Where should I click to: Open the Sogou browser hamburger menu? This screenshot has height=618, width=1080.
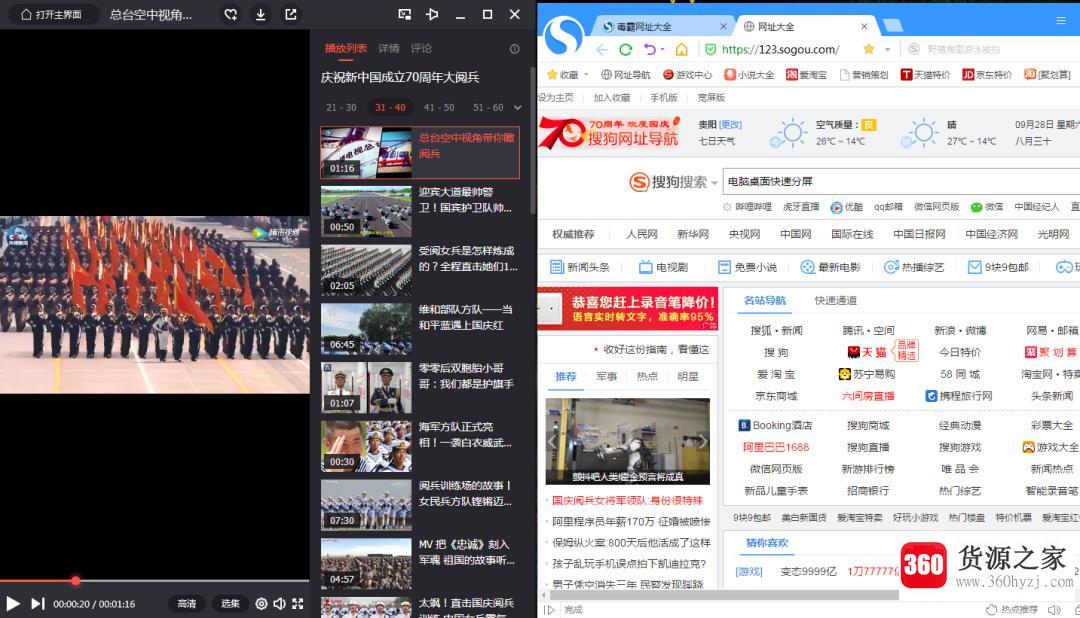click(x=1061, y=21)
